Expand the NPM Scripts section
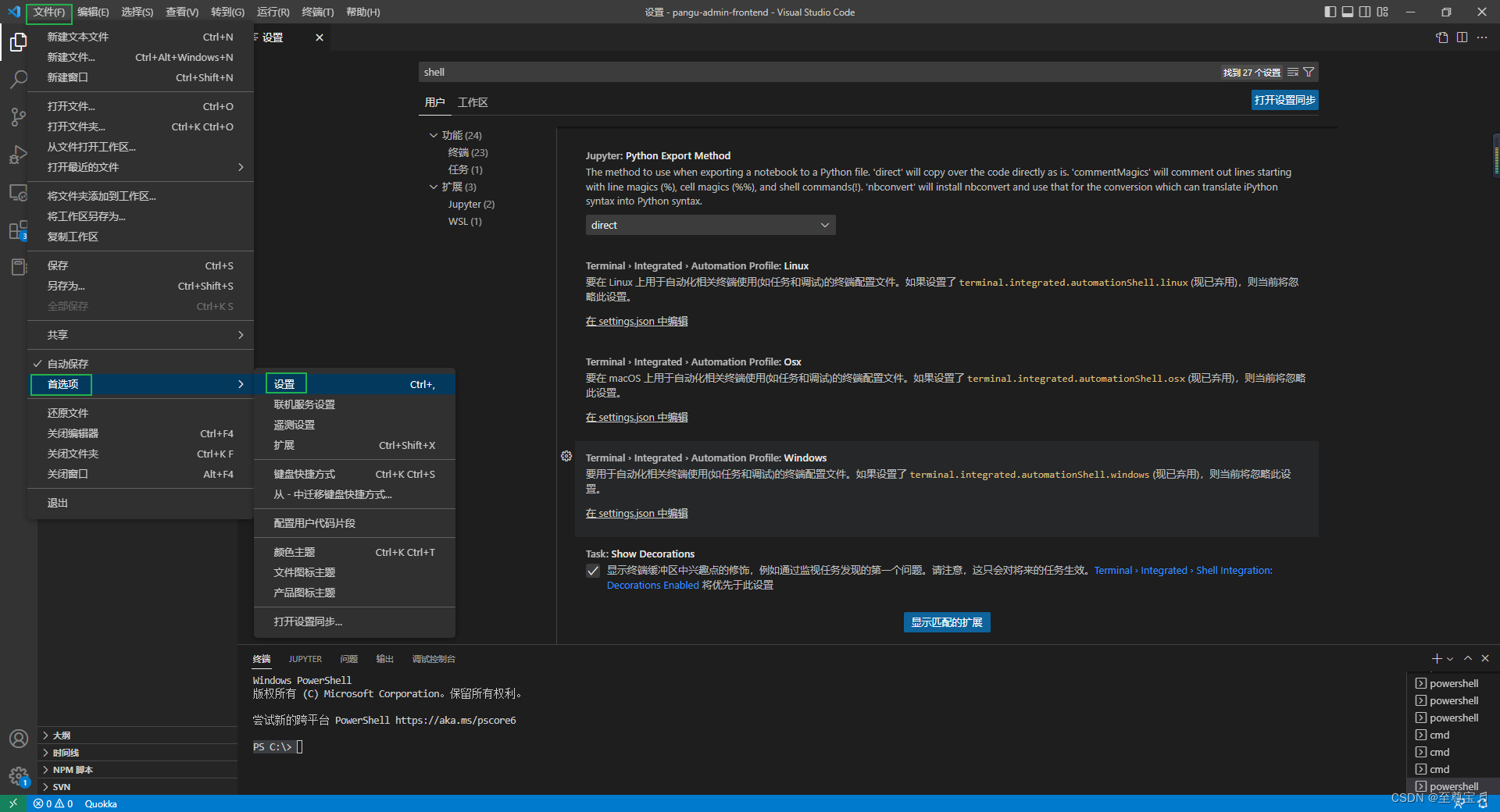Screen dimensions: 1500x812 click(137, 770)
